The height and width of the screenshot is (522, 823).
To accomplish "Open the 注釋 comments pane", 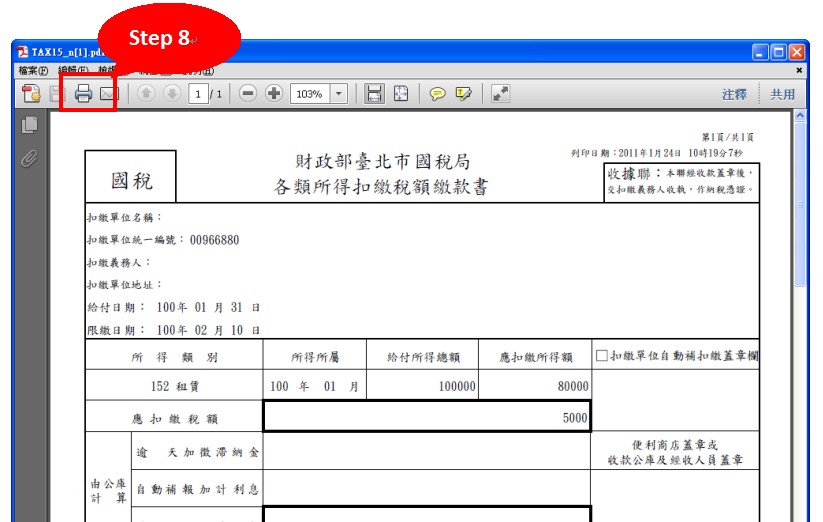I will [734, 94].
